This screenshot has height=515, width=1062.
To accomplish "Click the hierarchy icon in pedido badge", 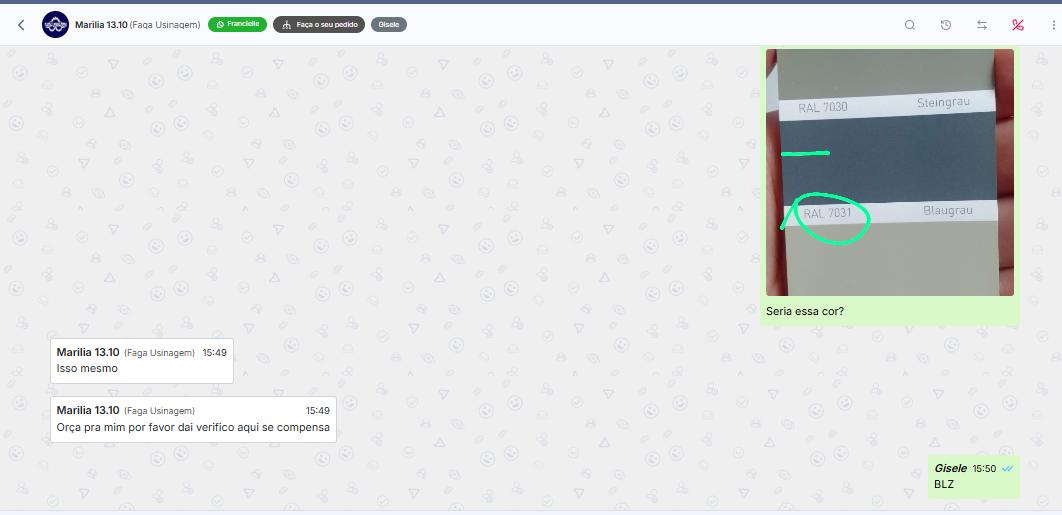I will (x=286, y=24).
